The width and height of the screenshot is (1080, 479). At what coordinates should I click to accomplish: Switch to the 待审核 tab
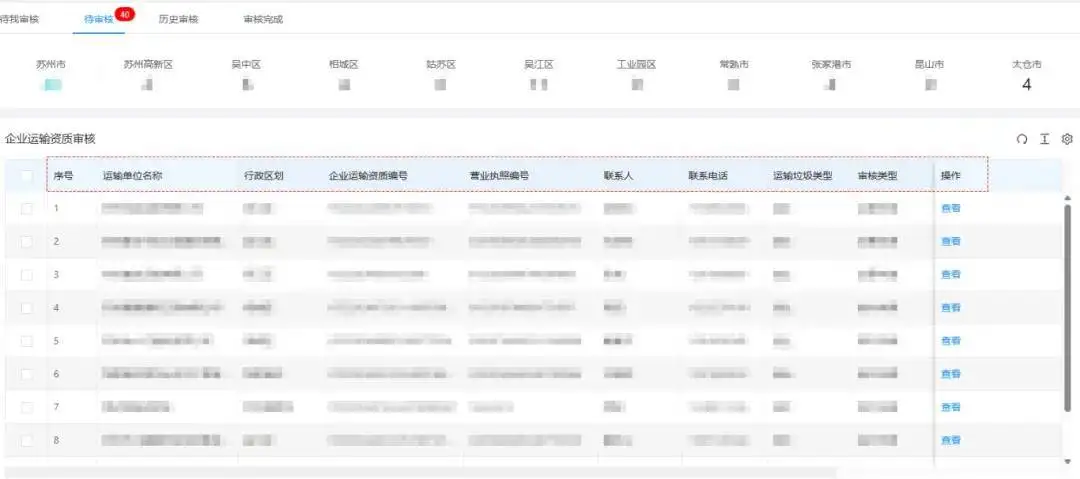click(100, 19)
